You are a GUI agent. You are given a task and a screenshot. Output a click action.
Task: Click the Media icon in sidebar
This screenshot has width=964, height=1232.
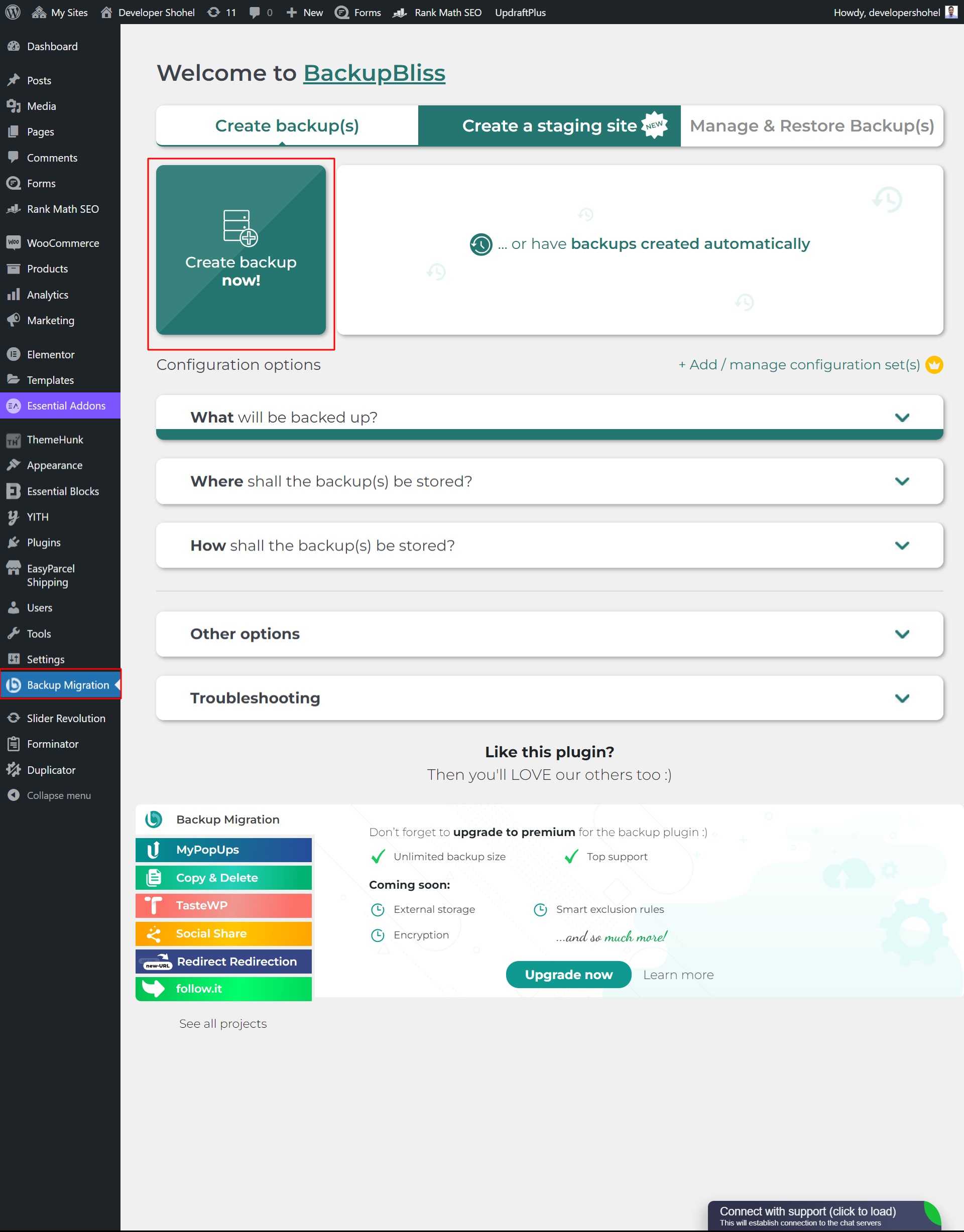(14, 106)
